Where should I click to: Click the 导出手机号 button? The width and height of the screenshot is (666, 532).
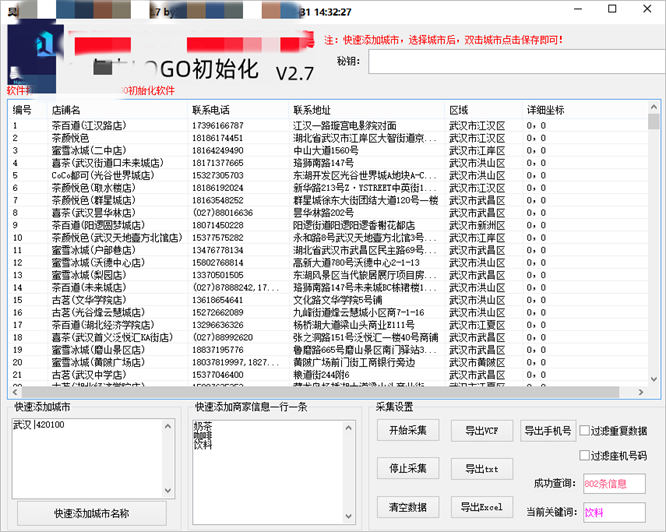point(548,431)
